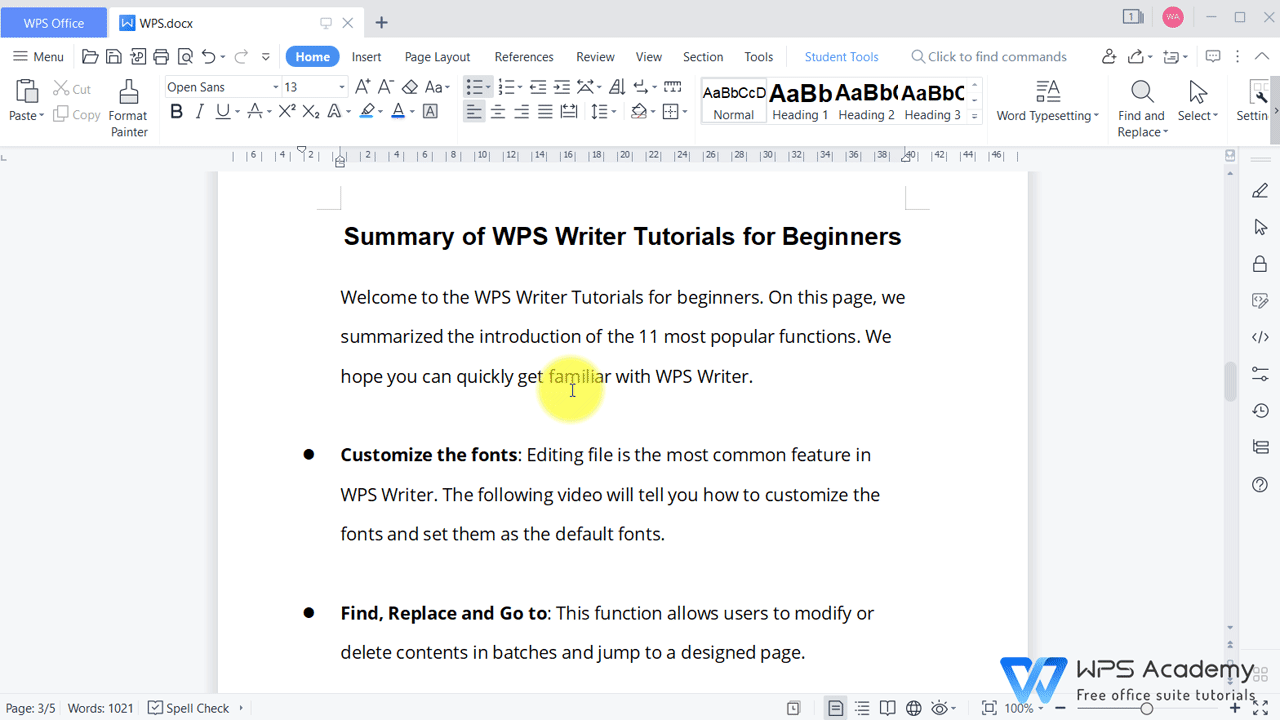Viewport: 1280px width, 720px height.
Task: Apply the Heading 1 style
Action: (x=800, y=101)
